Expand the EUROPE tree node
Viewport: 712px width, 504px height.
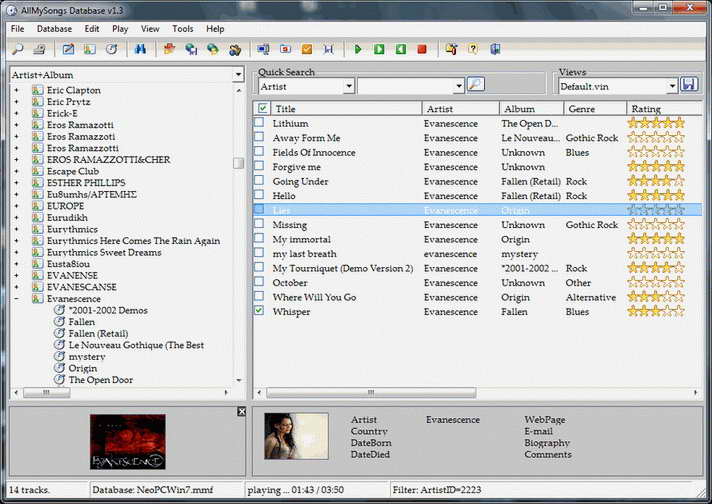pyautogui.click(x=17, y=206)
